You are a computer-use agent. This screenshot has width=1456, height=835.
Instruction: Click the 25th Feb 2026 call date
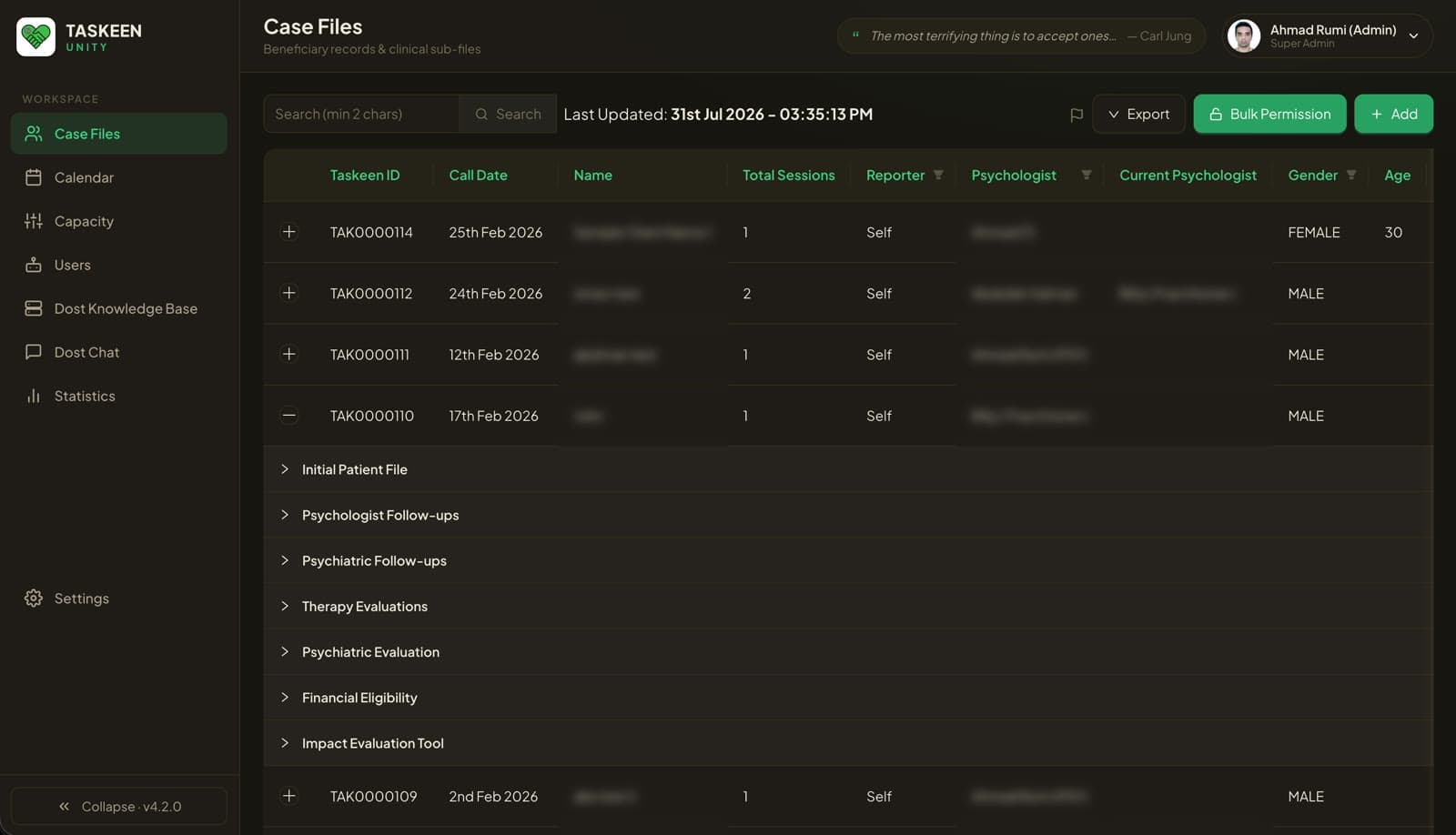coord(495,232)
